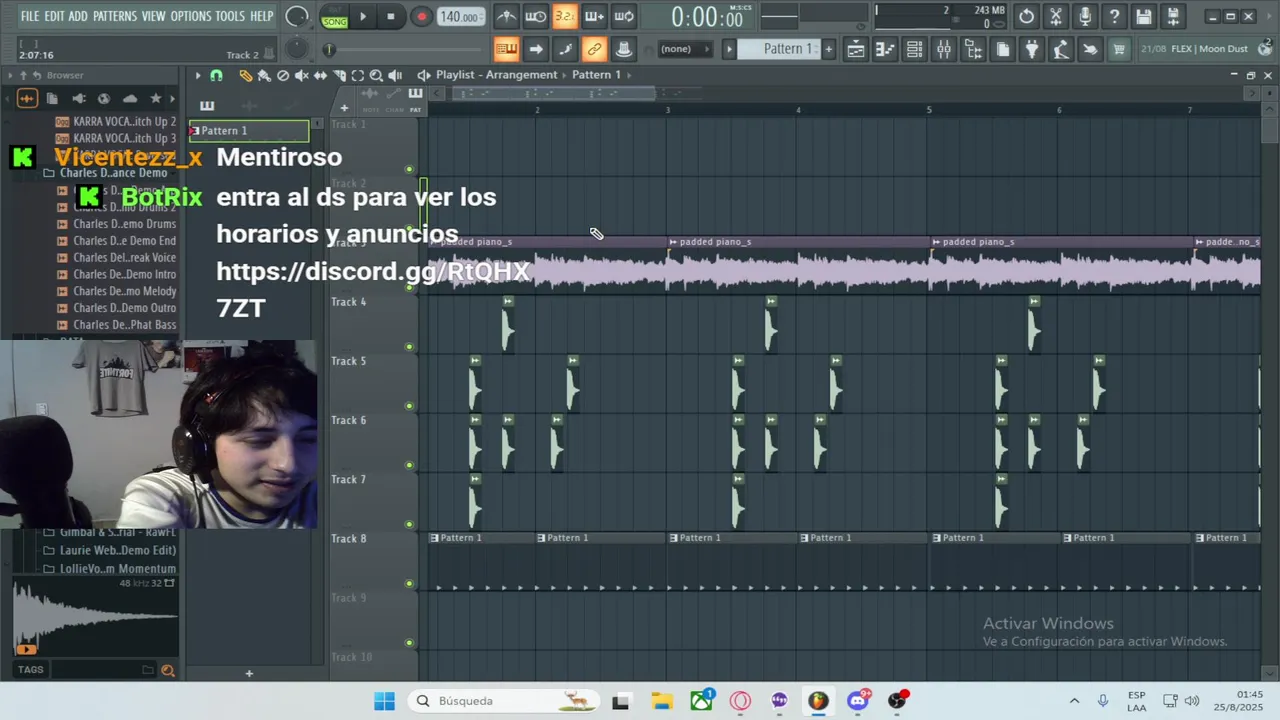
Task: Mute Track 5 via its green dot
Action: pyautogui.click(x=409, y=406)
